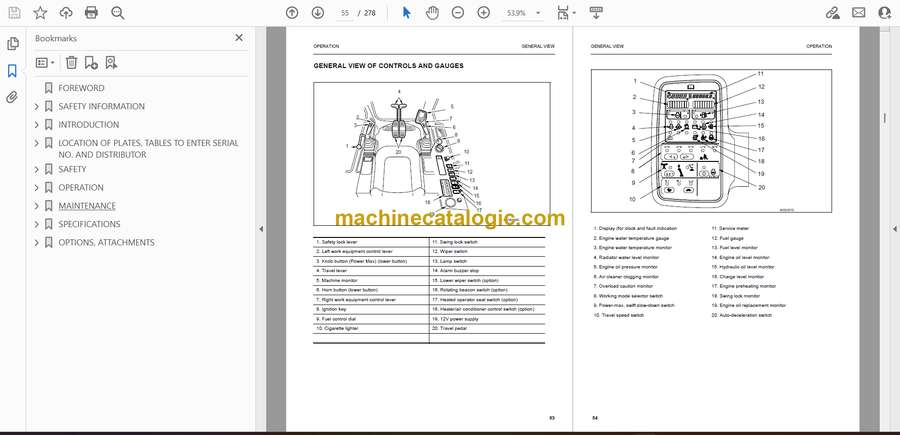Image resolution: width=900 pixels, height=435 pixels.
Task: Toggle the Bookmarks side panel icon
Action: coord(12,71)
